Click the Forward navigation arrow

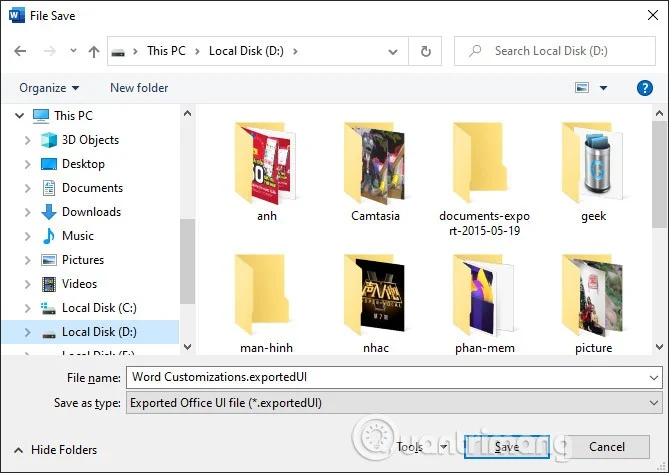[x=49, y=51]
